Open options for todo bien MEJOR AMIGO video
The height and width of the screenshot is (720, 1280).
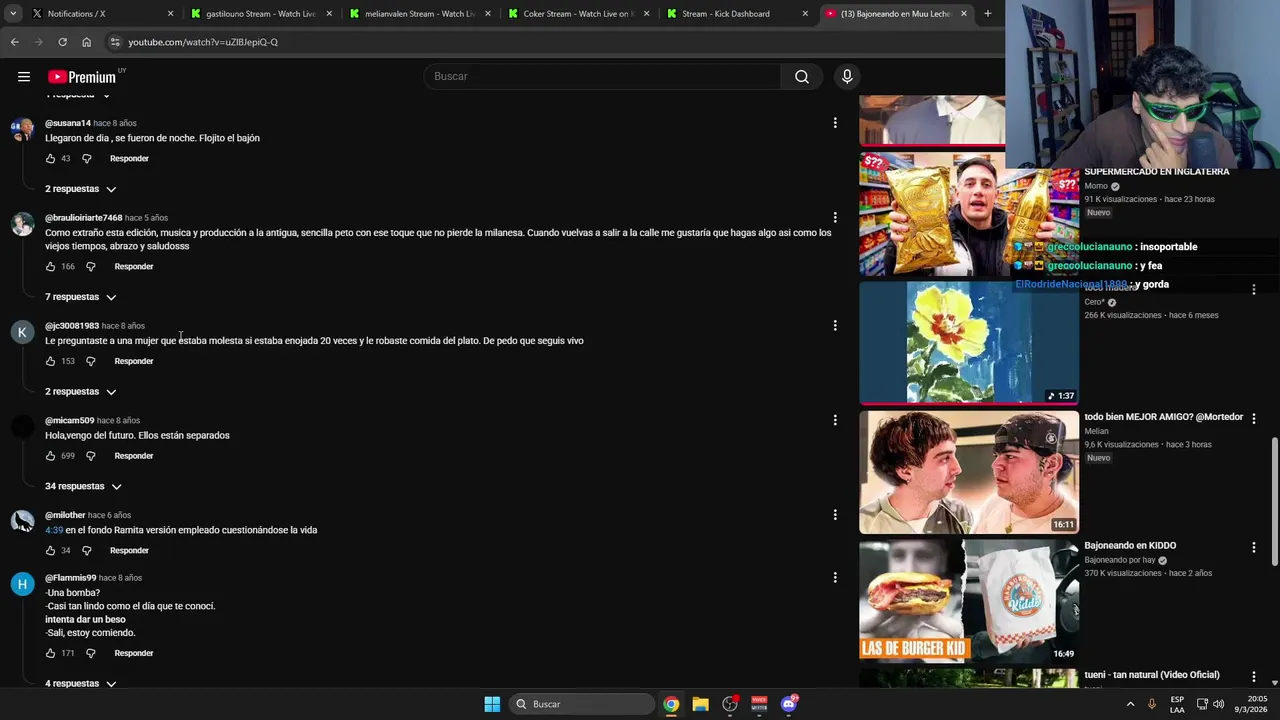coord(1254,418)
